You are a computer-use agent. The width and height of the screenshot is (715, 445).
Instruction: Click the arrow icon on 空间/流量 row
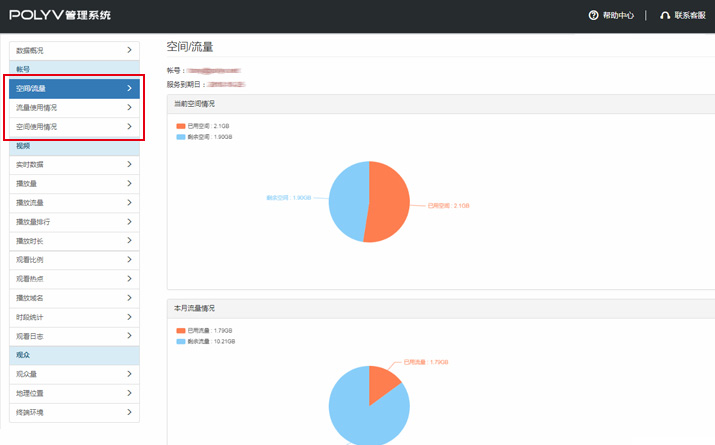(129, 88)
